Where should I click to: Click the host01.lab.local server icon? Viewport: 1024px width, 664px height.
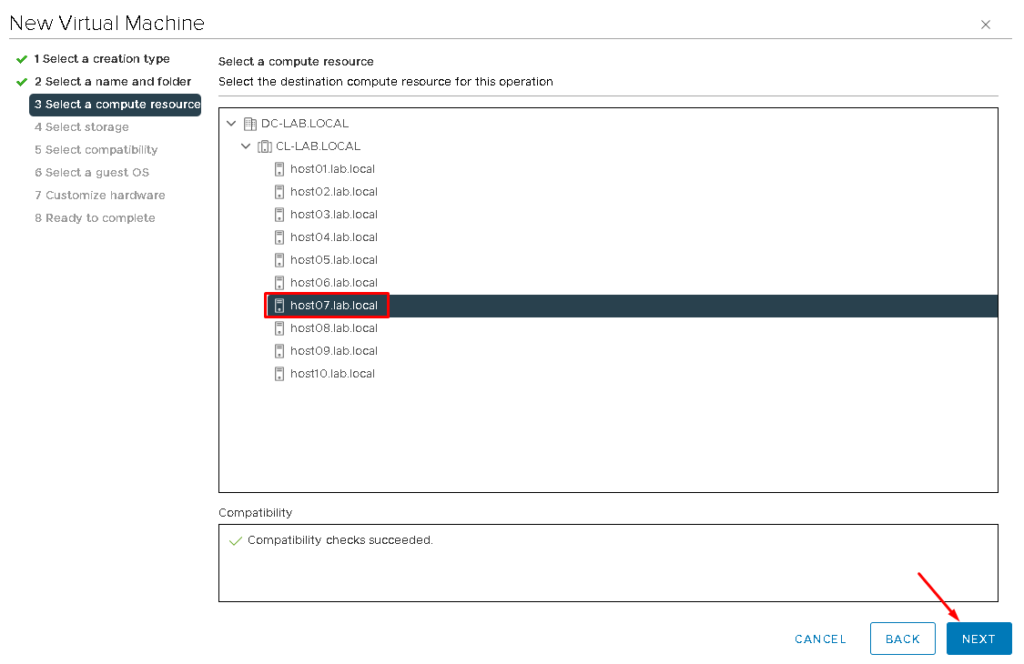[x=280, y=169]
